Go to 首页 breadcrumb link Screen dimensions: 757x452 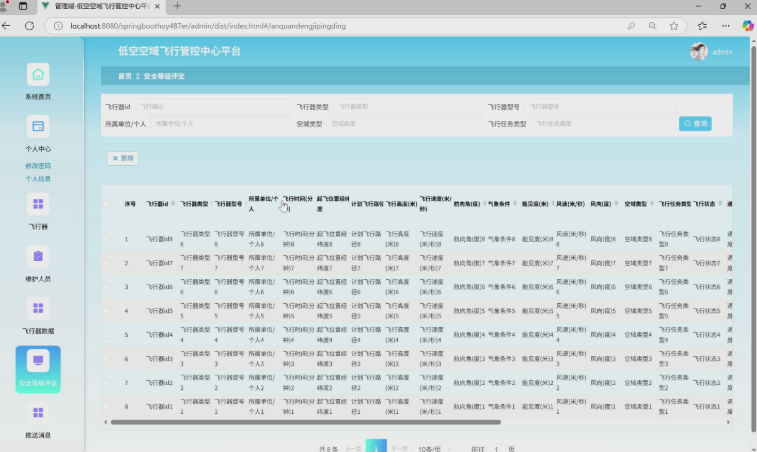(125, 76)
